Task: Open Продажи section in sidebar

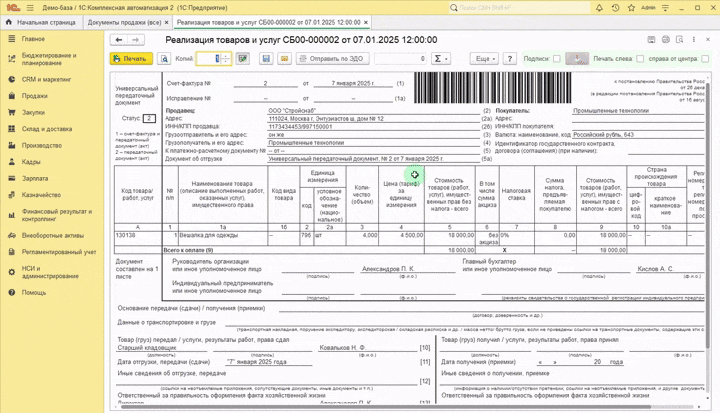Action: (x=34, y=96)
